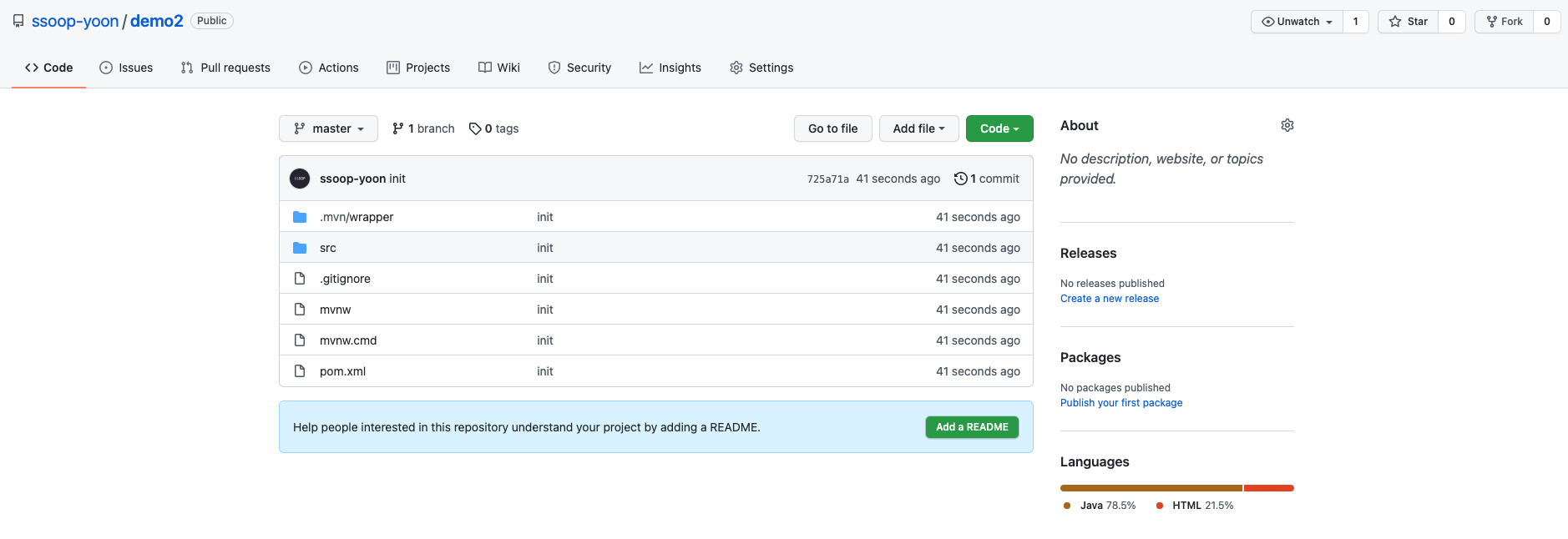Open the .gitignore file
Screen dimensions: 1568x539
tap(345, 279)
